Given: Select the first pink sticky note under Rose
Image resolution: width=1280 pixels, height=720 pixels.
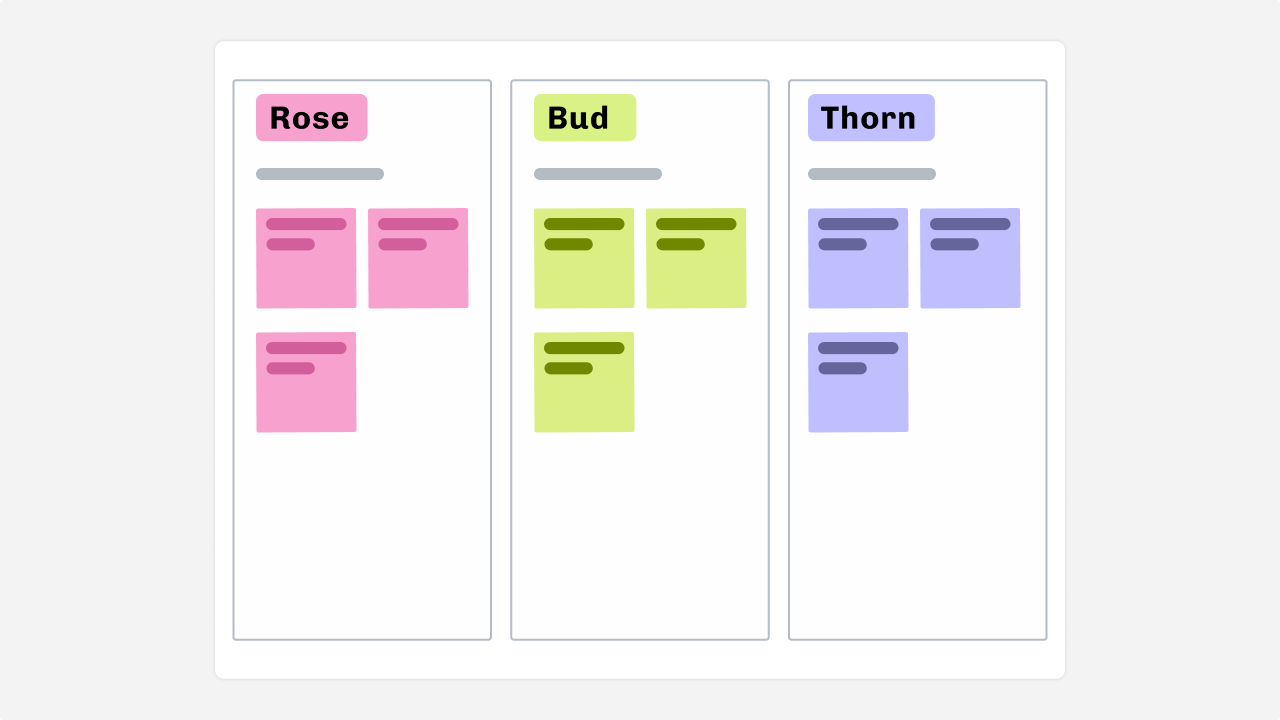Looking at the screenshot, I should point(306,270).
